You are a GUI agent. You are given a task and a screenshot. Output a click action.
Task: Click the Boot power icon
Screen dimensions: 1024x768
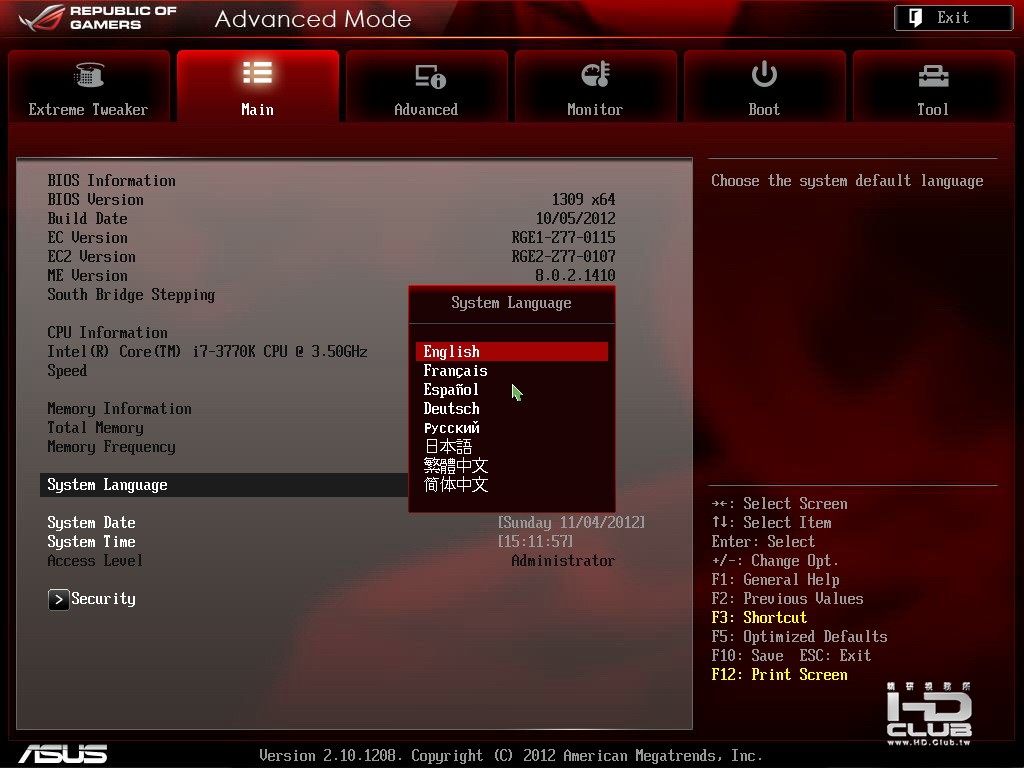pyautogui.click(x=763, y=74)
